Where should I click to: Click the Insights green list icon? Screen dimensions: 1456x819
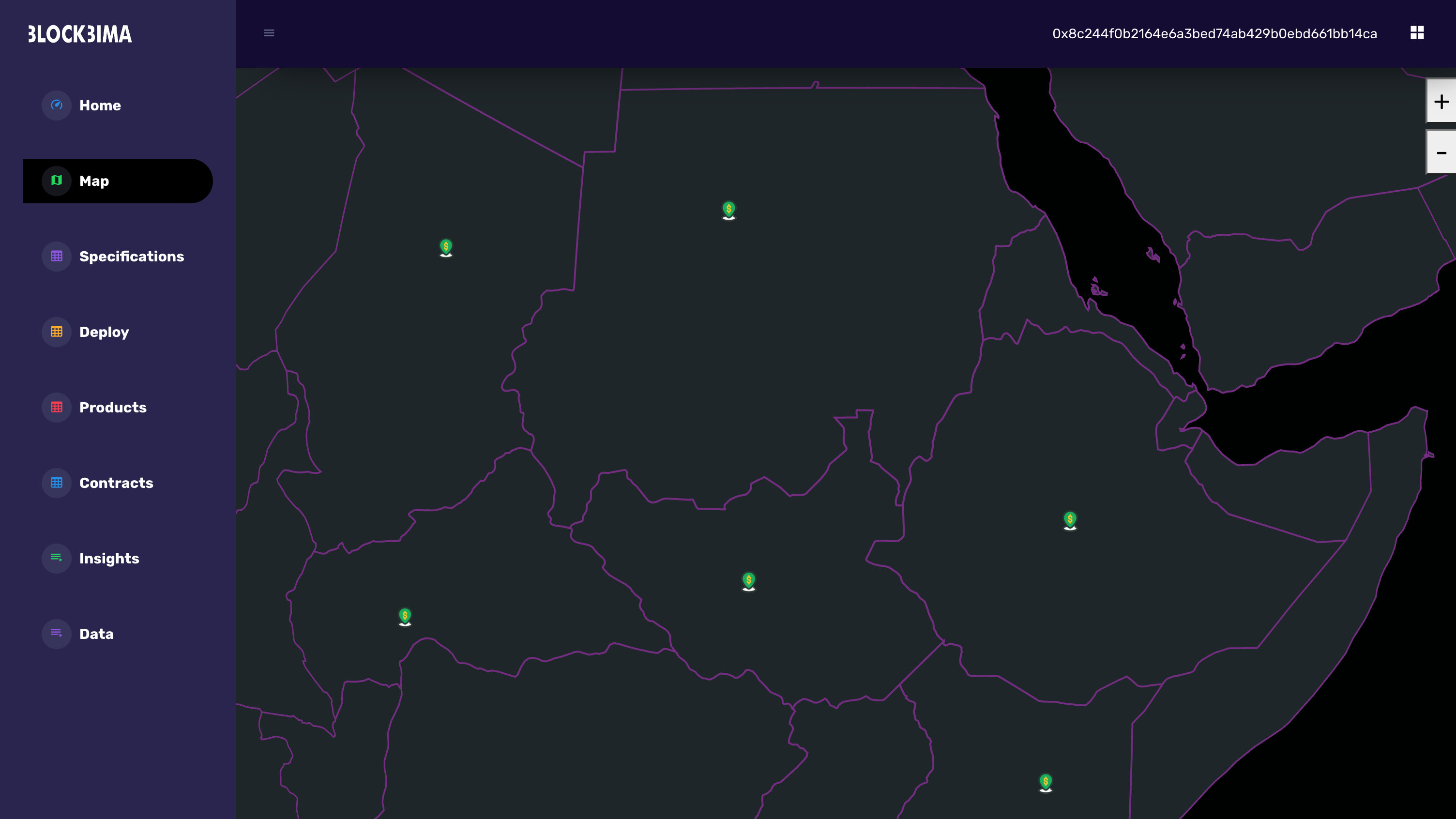point(57,559)
